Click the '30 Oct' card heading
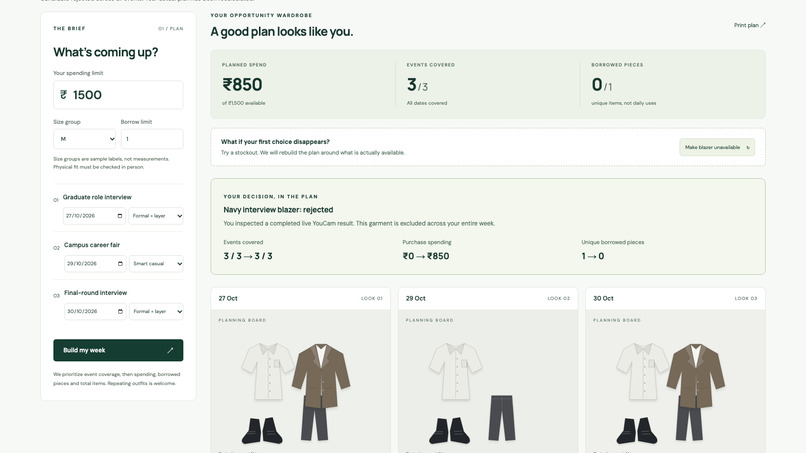This screenshot has height=453, width=806. (x=603, y=298)
